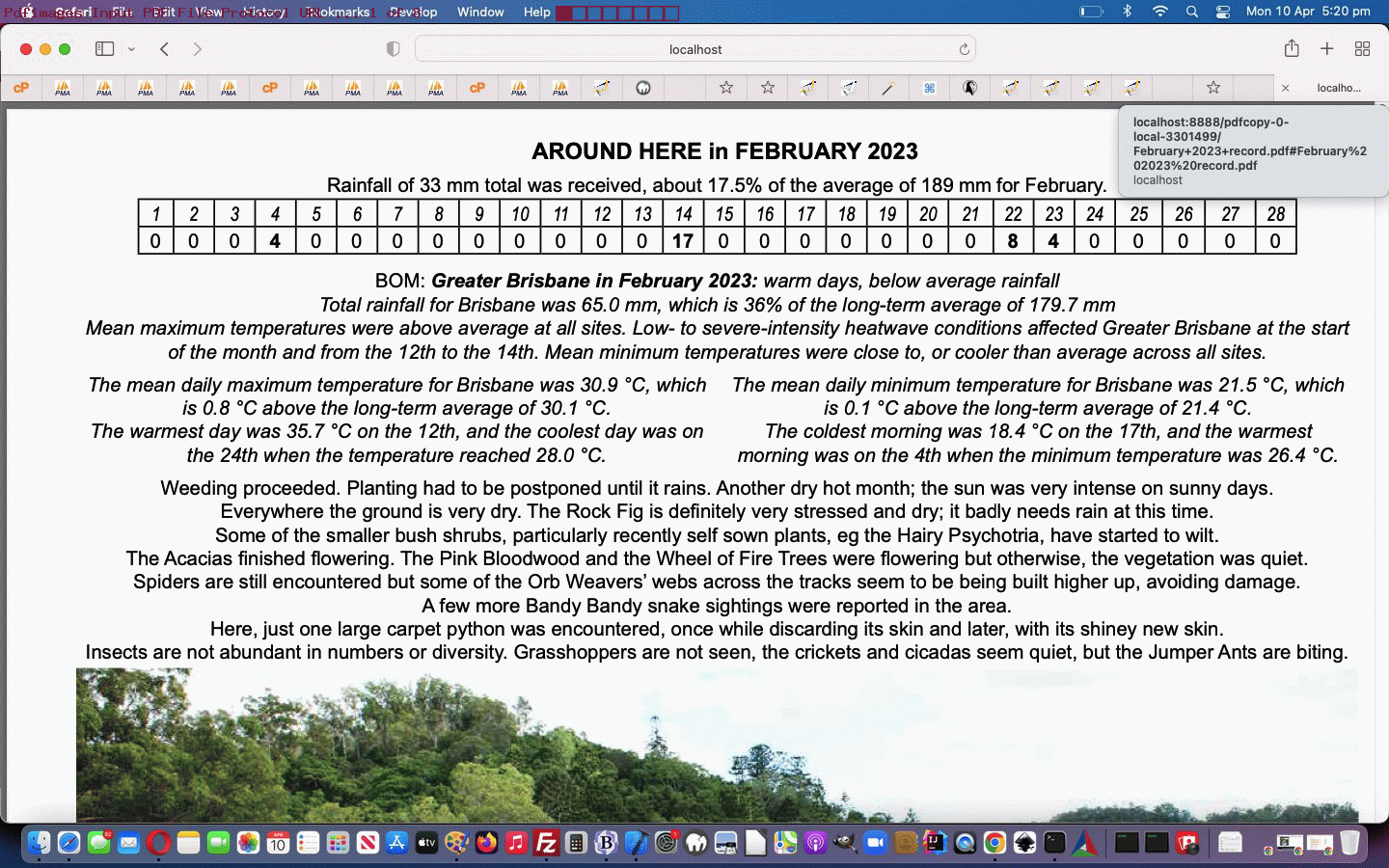Click the GitHub octocat bookmark
Viewport: 1389px width, 868px height.
(643, 88)
